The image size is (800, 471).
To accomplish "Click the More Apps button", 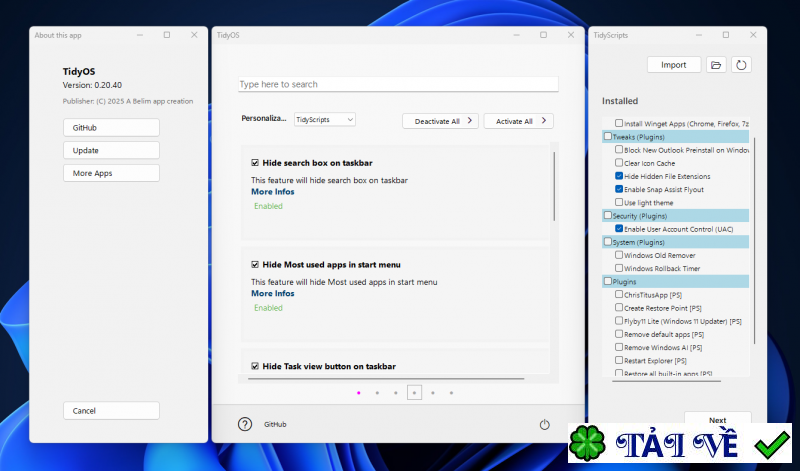I will tap(111, 173).
